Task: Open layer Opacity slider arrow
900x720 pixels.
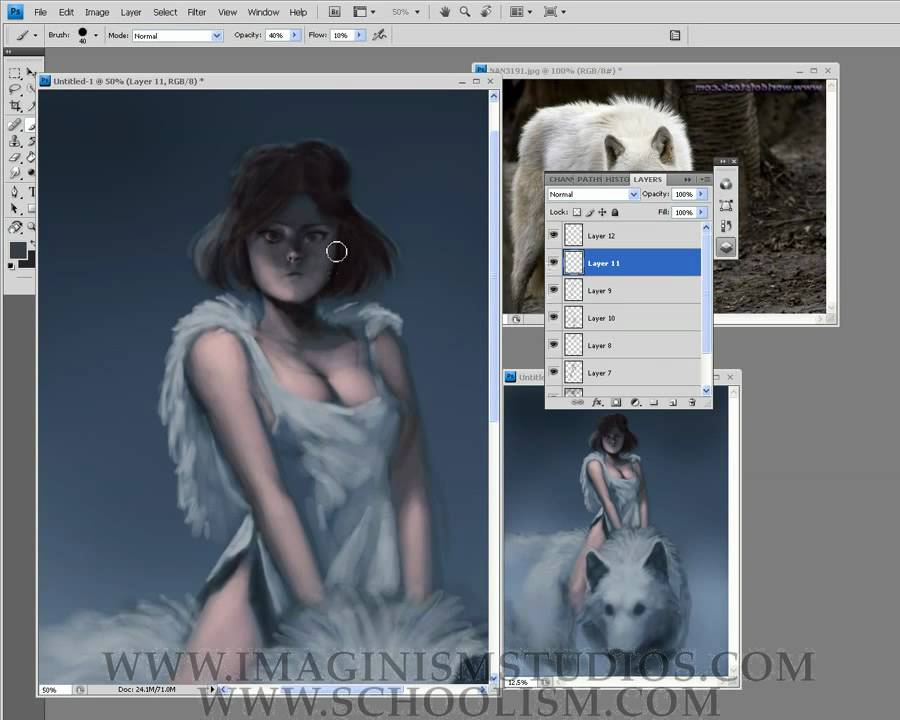Action: [701, 194]
